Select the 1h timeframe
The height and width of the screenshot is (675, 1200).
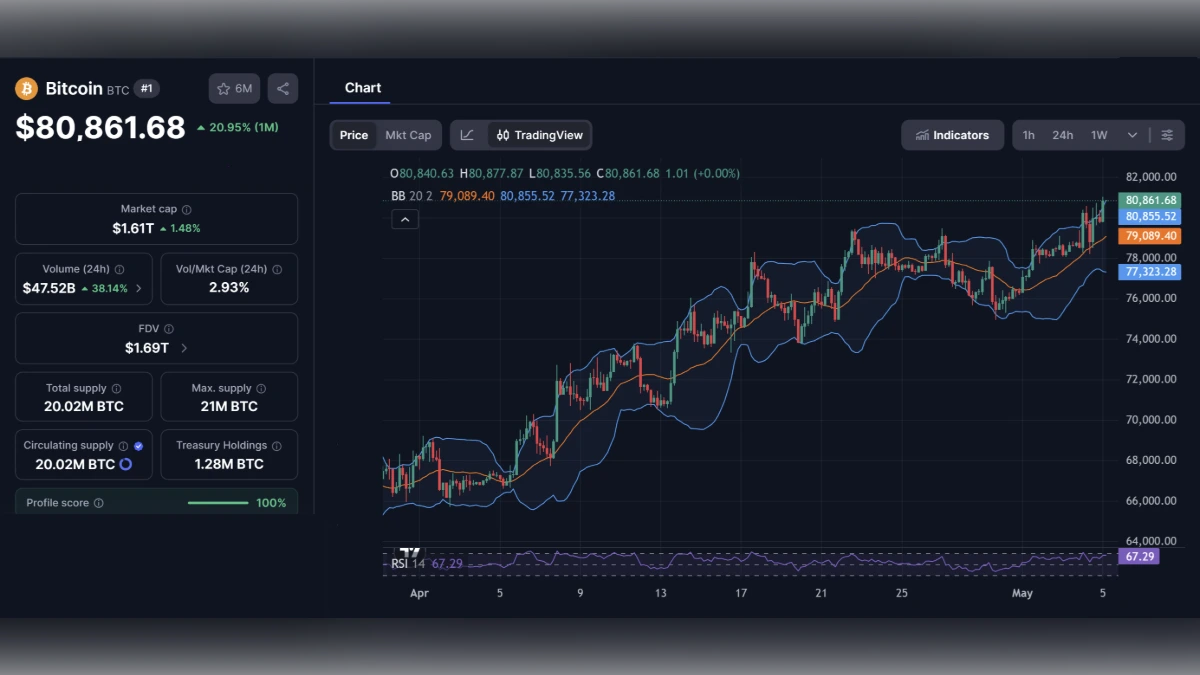pyautogui.click(x=1029, y=135)
